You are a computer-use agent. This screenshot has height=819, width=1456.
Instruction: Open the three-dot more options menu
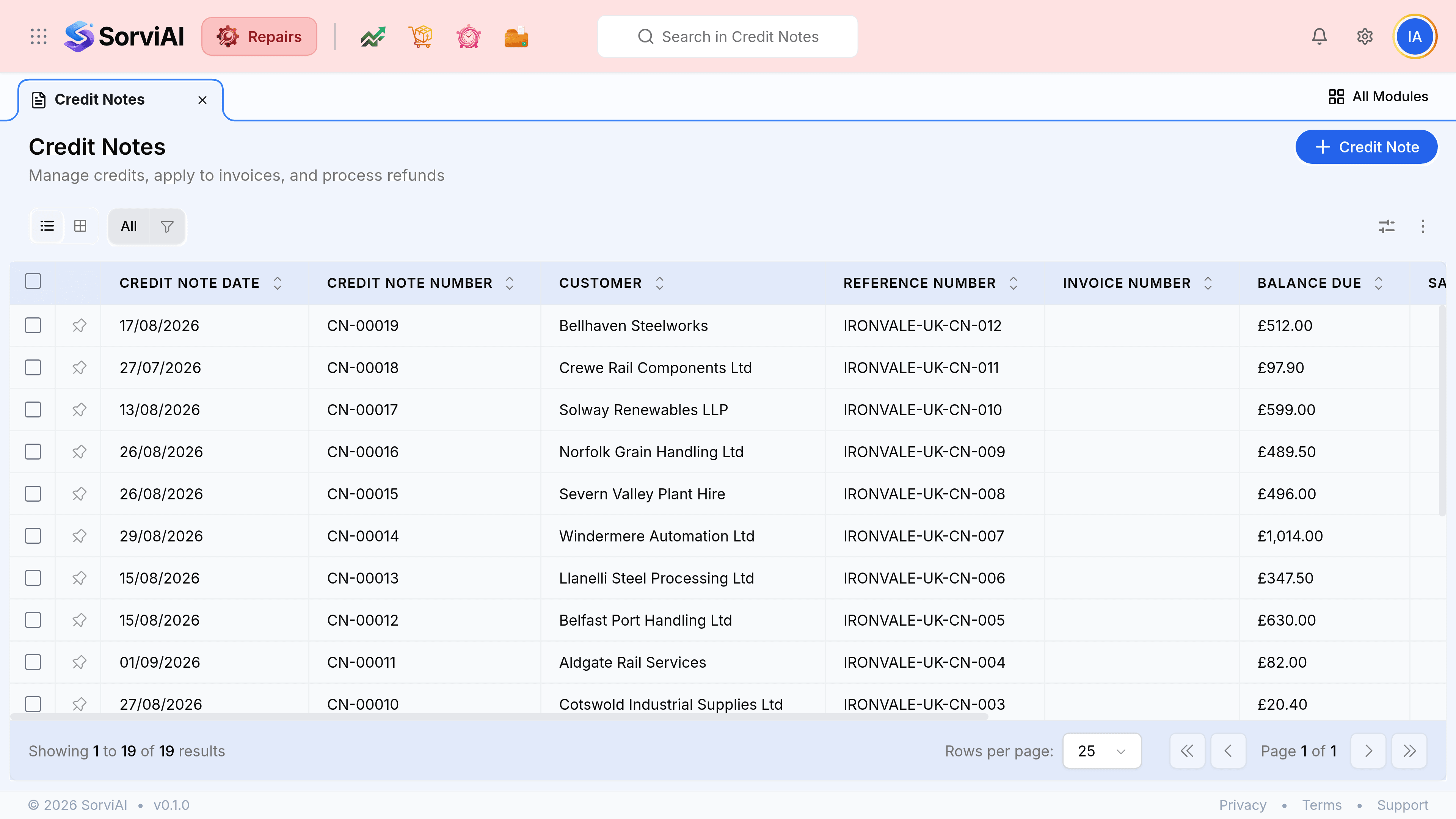point(1423,227)
